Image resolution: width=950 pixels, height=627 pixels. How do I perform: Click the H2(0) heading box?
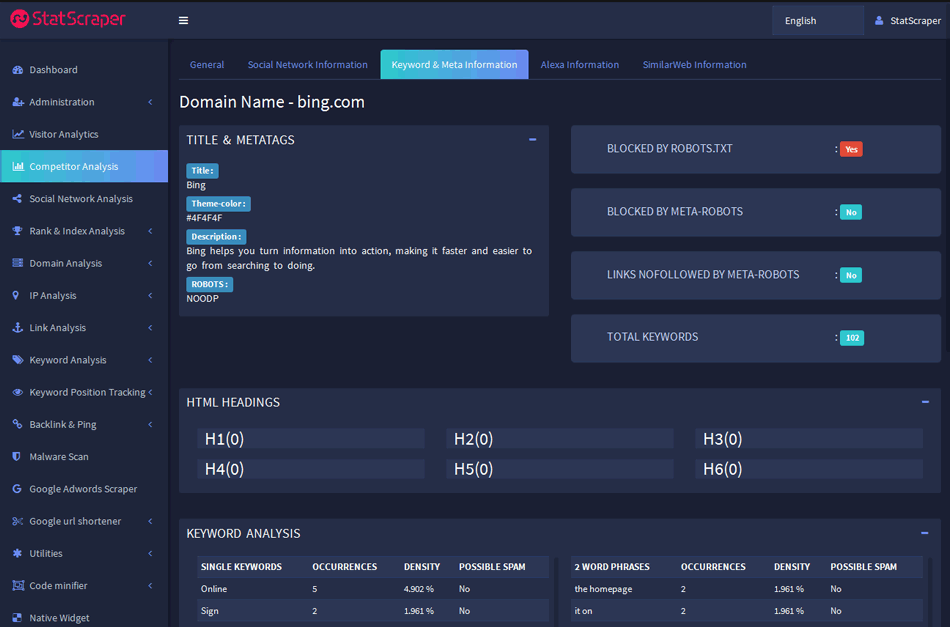click(x=560, y=439)
